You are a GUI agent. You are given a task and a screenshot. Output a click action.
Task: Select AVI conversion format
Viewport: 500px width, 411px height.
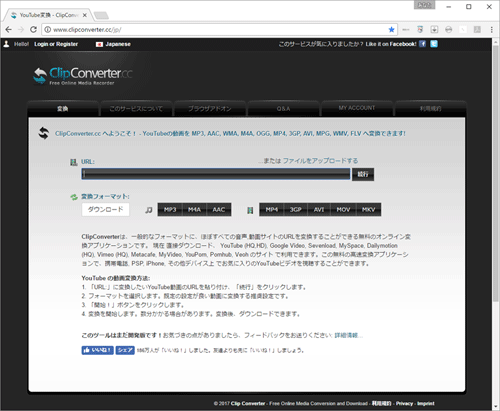(x=319, y=210)
